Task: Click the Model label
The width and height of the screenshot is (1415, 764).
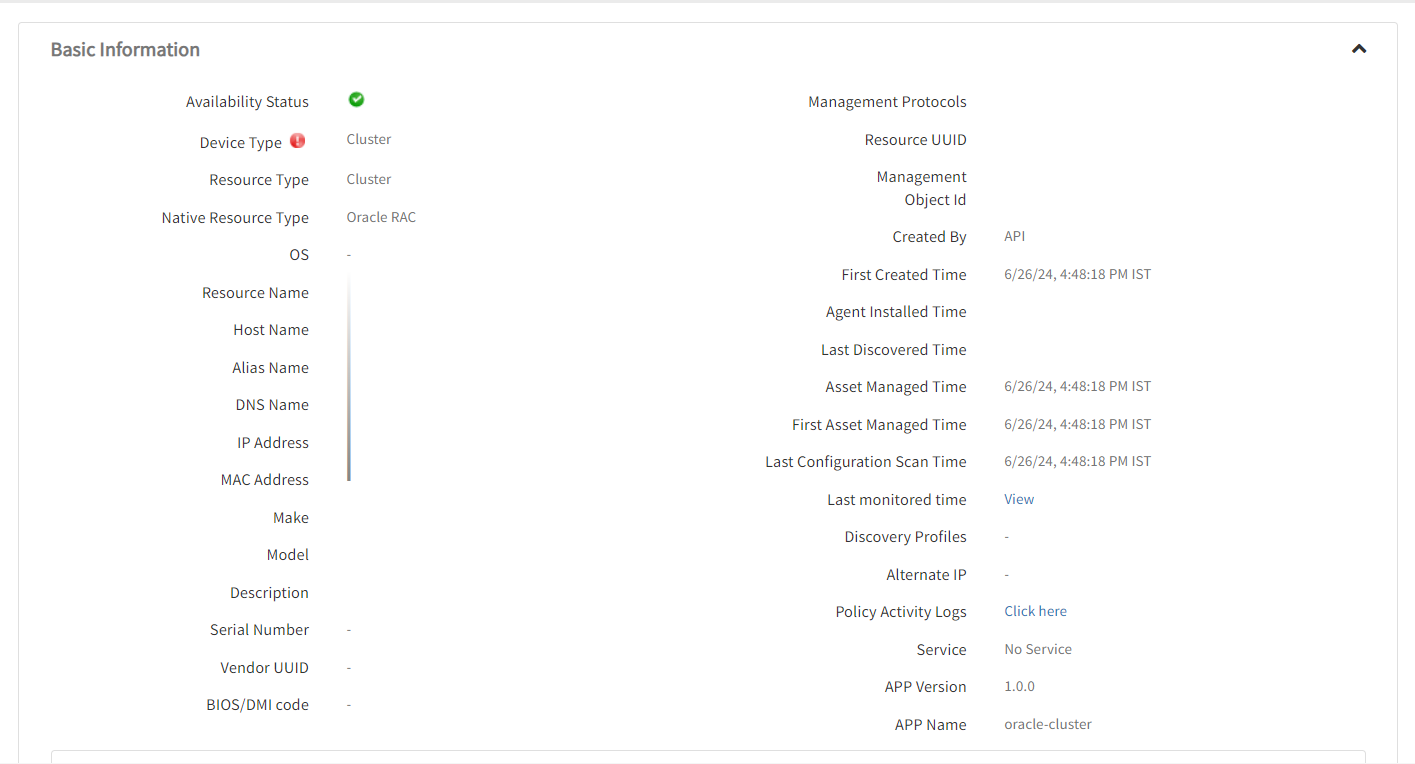Action: [x=288, y=555]
